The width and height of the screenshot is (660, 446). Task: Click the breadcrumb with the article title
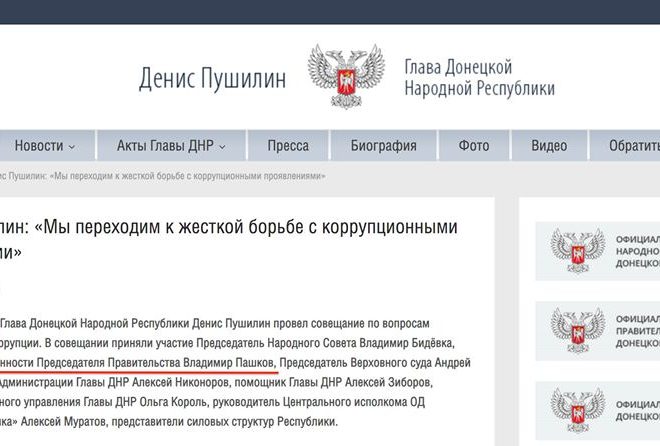pyautogui.click(x=162, y=176)
